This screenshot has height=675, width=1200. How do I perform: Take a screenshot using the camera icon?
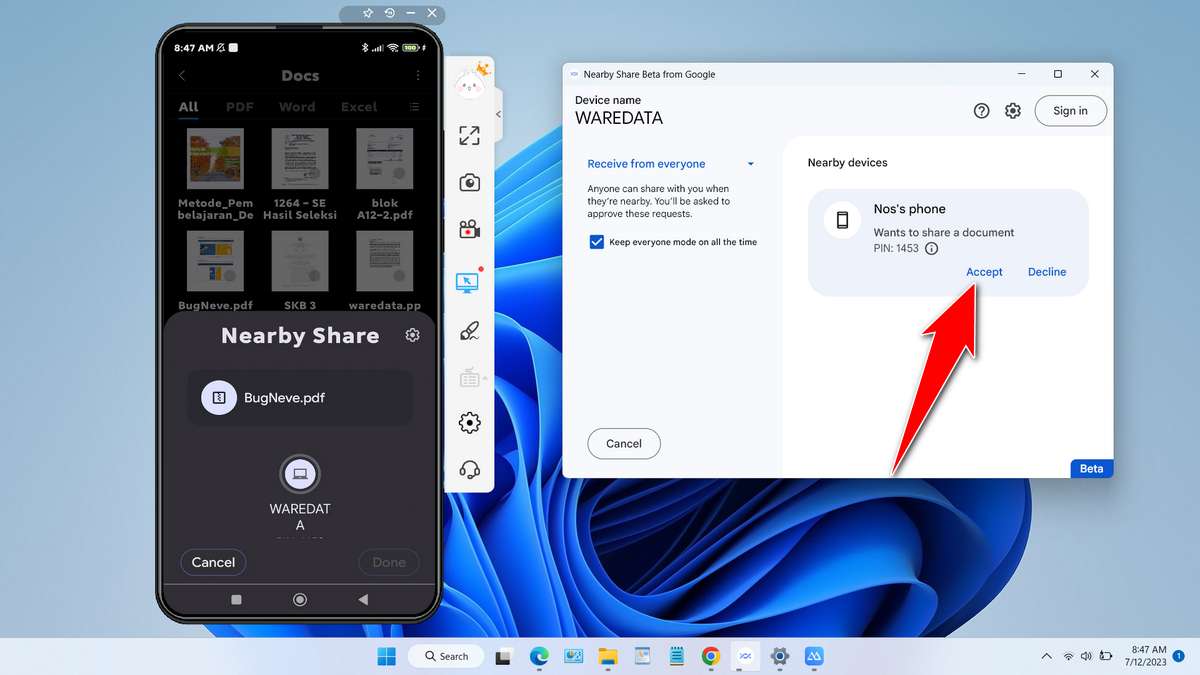pyautogui.click(x=469, y=182)
